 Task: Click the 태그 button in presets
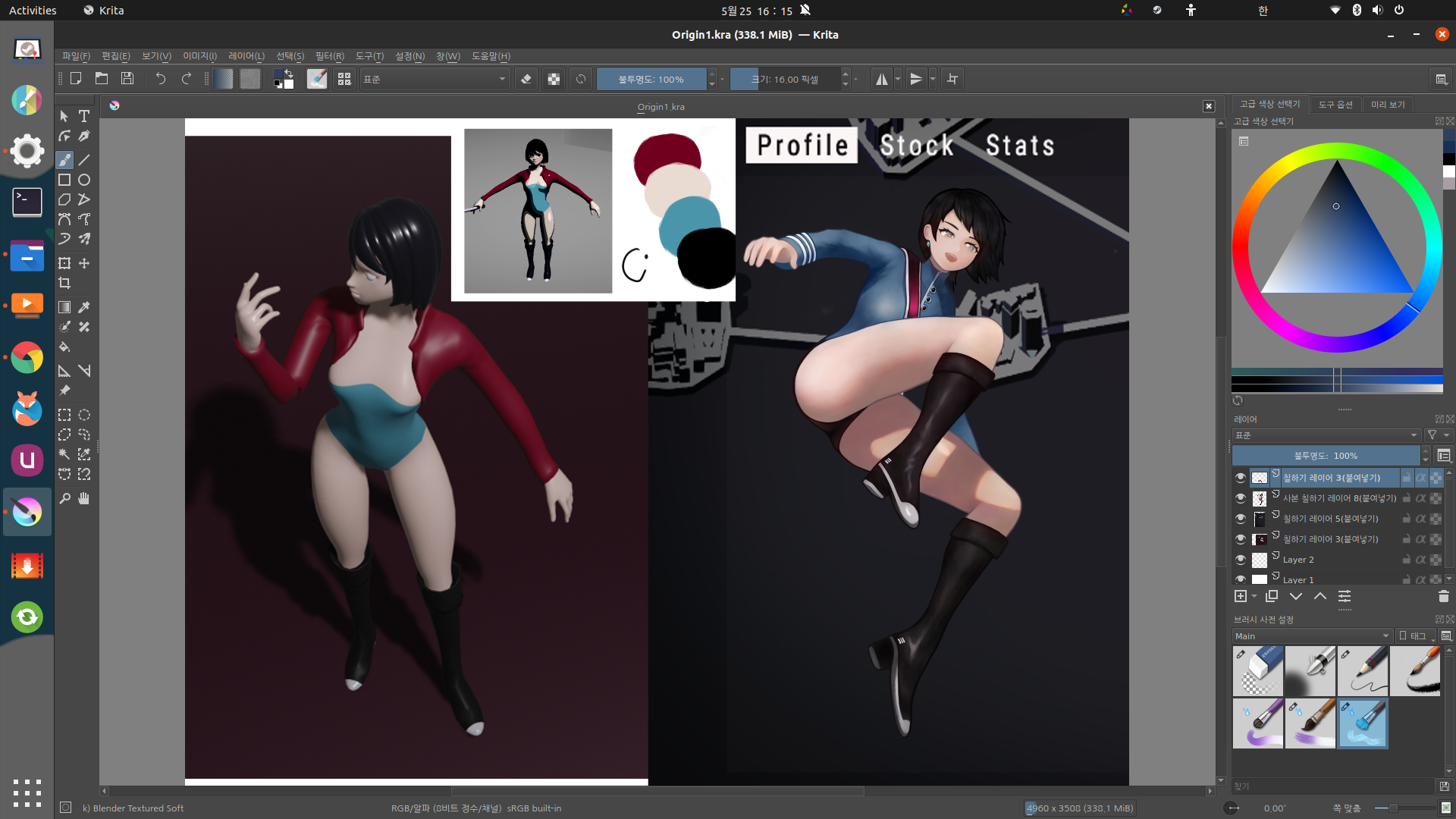(1415, 636)
